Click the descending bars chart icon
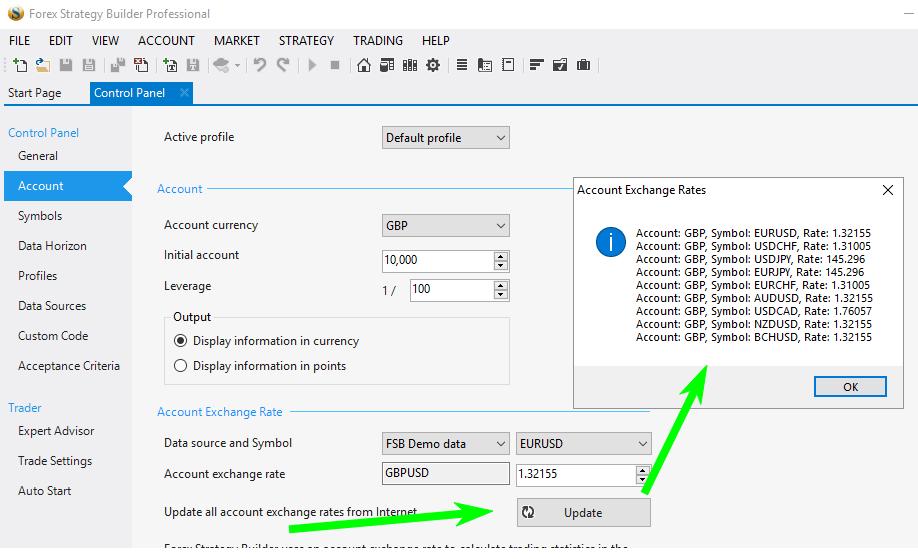The image size is (918, 559). [537, 65]
